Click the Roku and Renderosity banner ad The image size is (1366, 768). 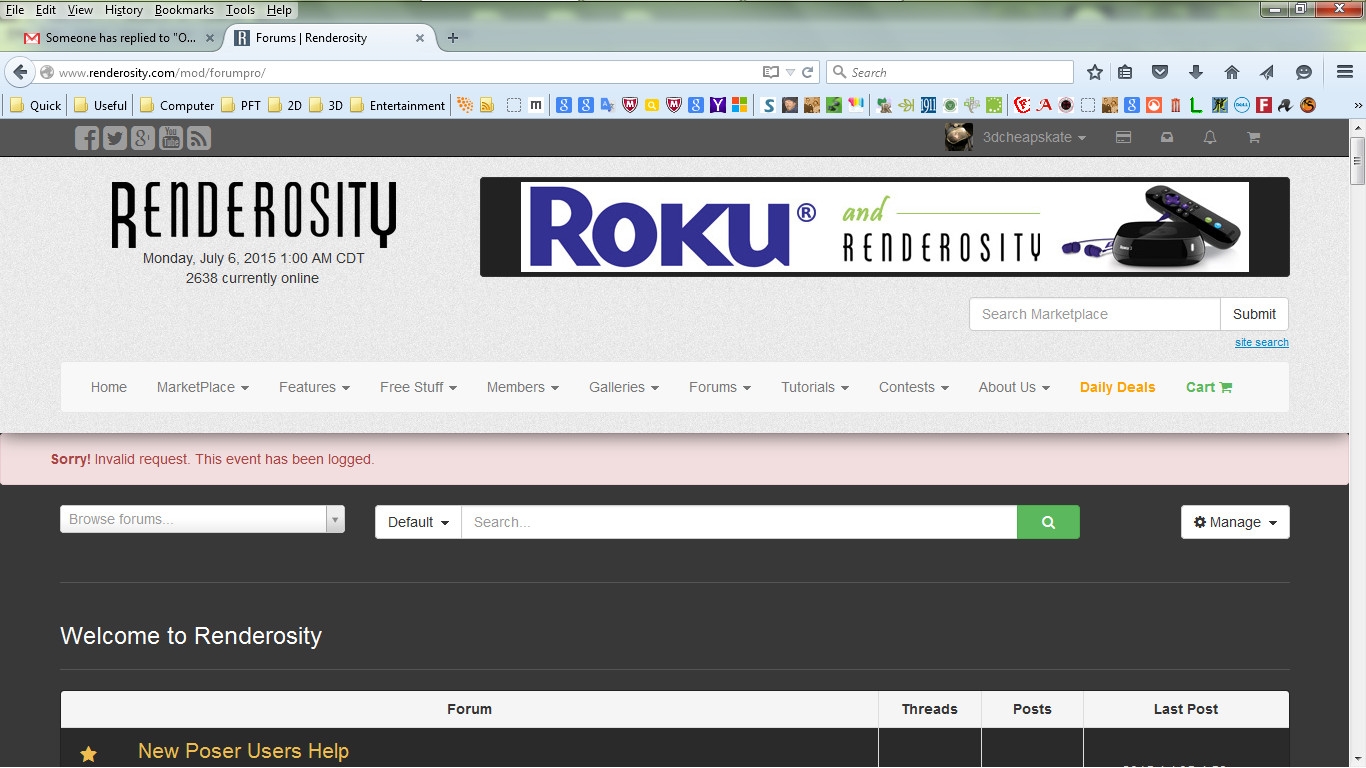click(885, 227)
